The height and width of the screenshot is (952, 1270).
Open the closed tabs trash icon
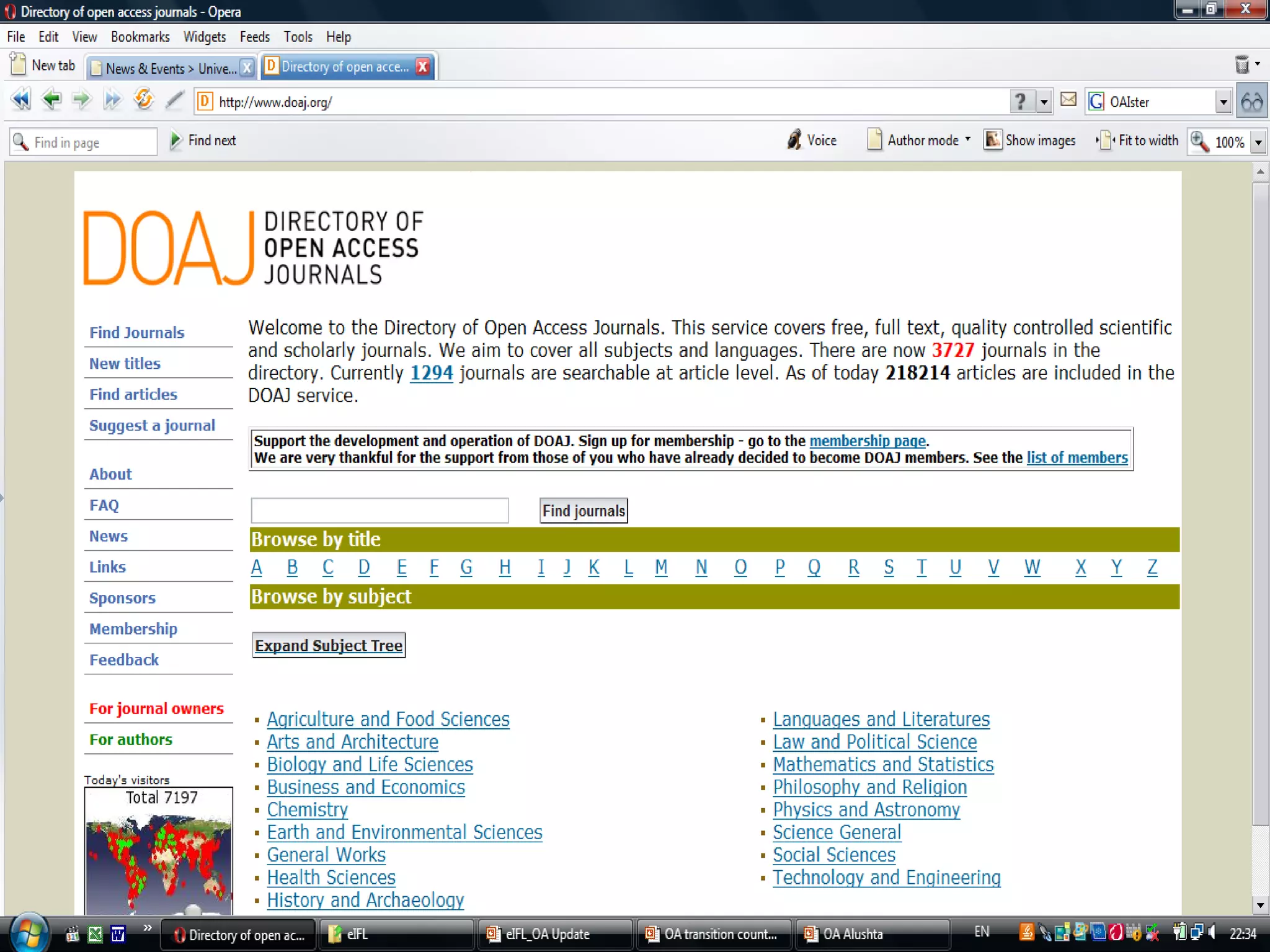[x=1242, y=64]
